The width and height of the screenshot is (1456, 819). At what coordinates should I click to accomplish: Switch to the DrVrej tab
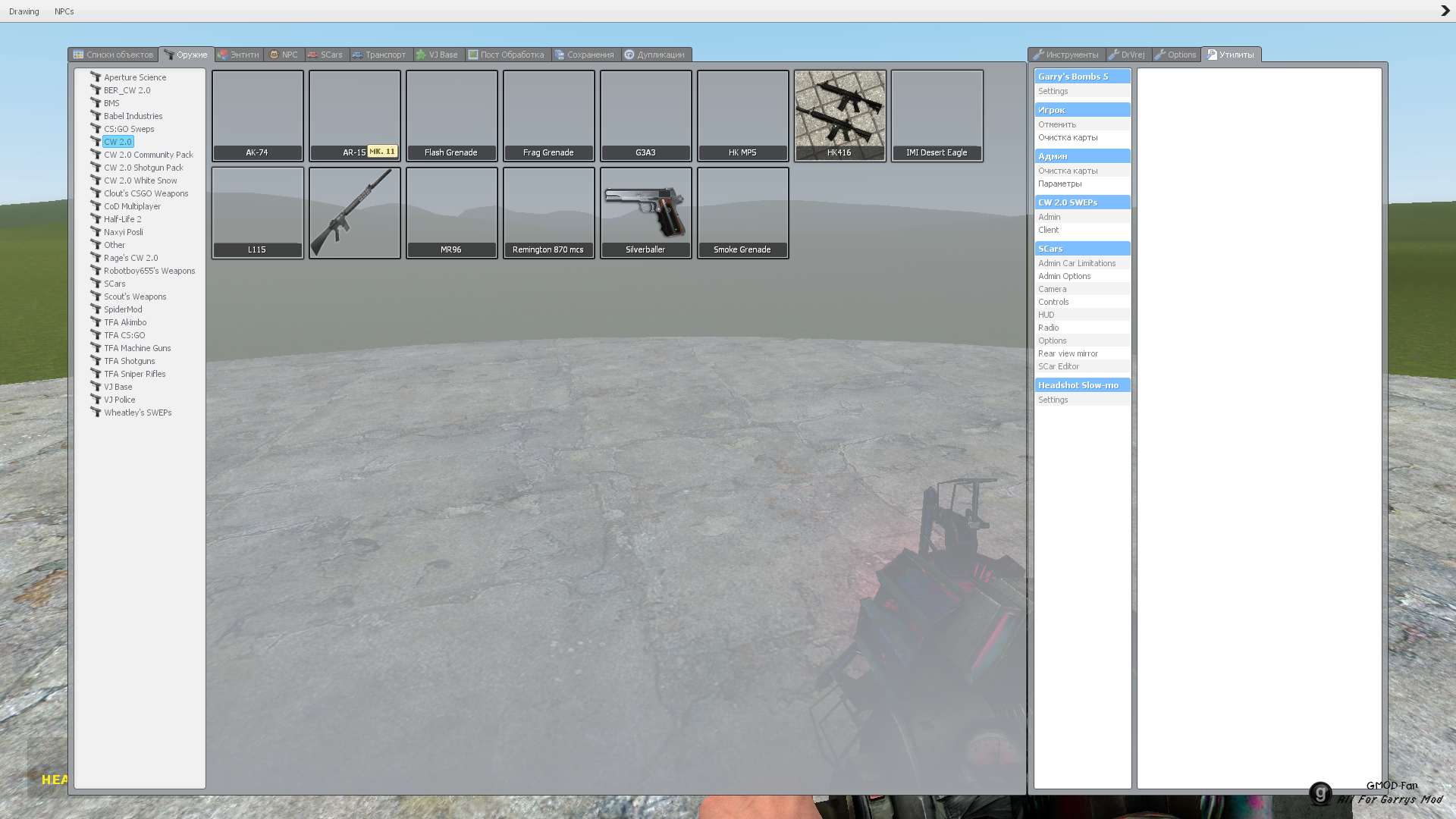click(1127, 55)
